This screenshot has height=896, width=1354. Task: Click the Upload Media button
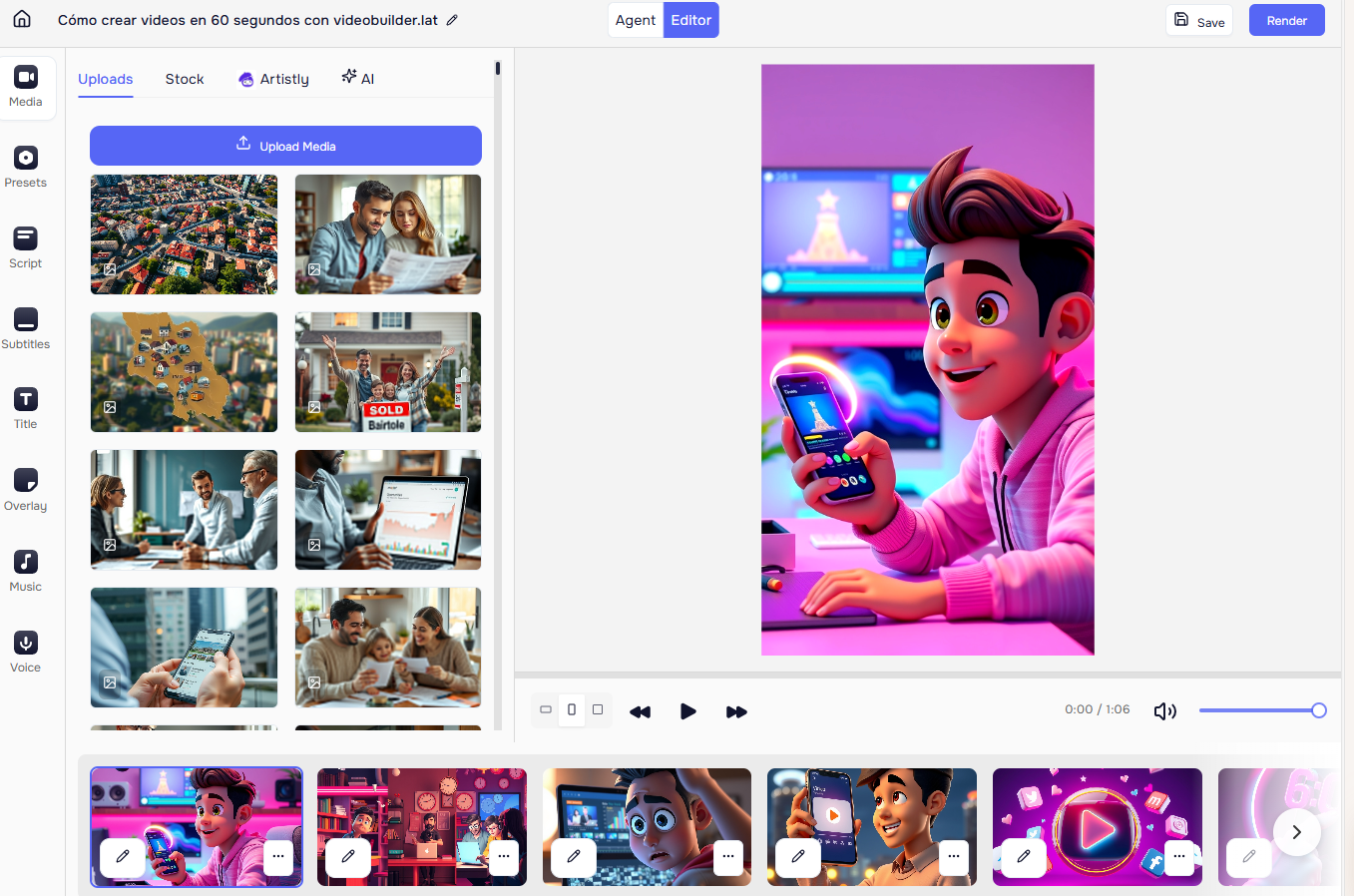pos(285,146)
